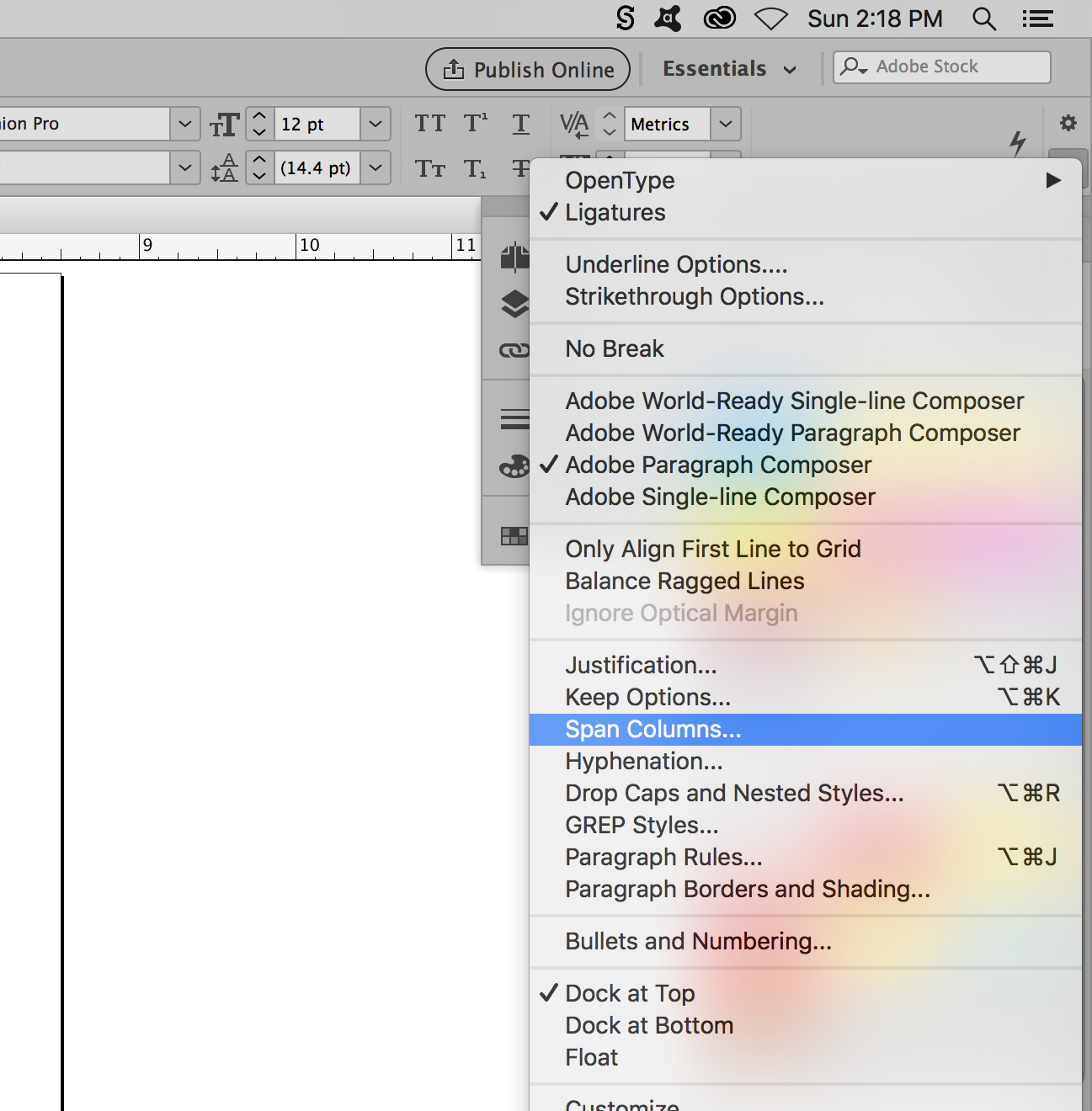Screen dimensions: 1092x1111
Task: Toggle Ligatures in the menu
Action: (x=806, y=212)
